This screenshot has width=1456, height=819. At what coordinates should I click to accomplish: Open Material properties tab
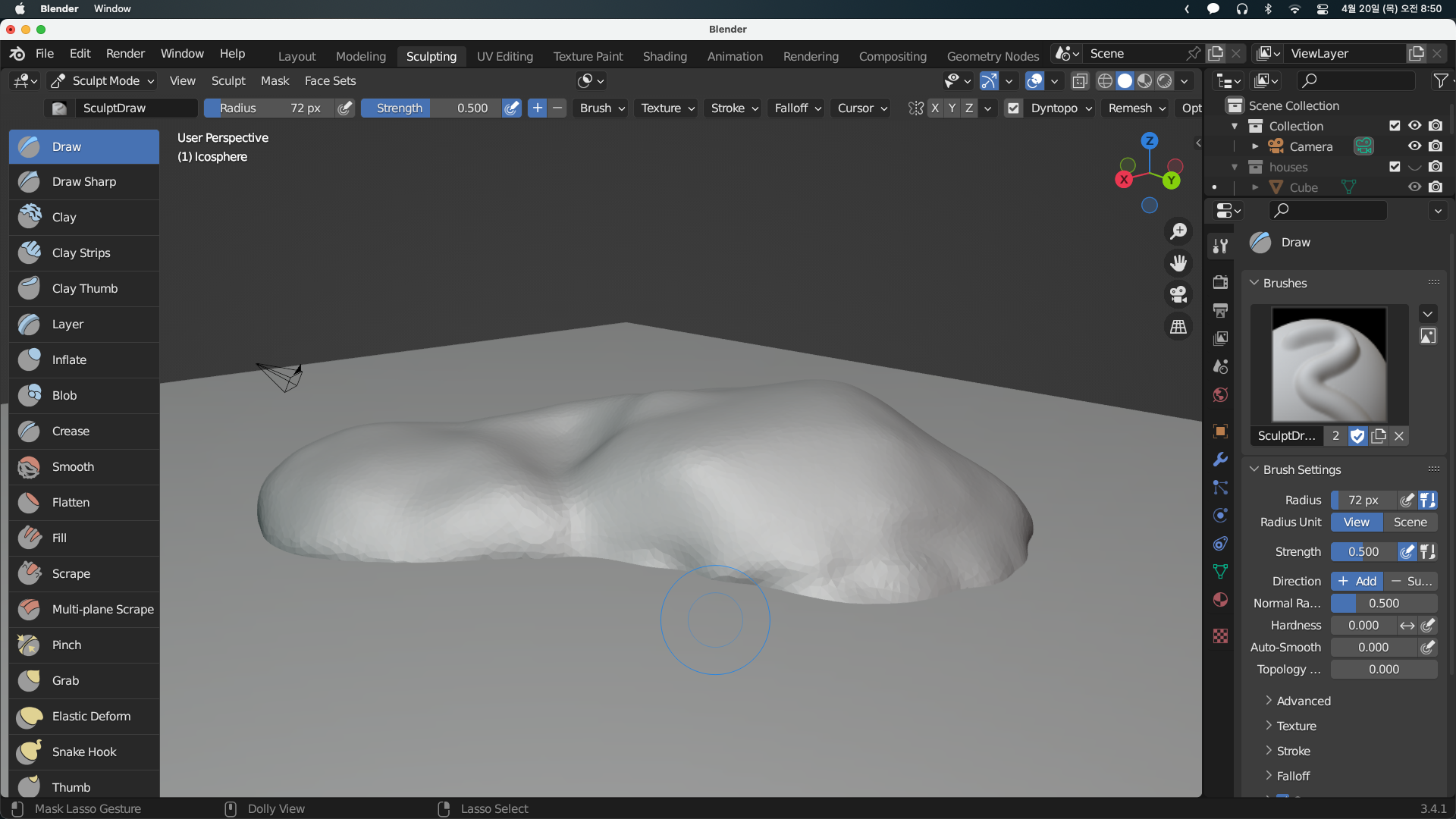pyautogui.click(x=1220, y=600)
